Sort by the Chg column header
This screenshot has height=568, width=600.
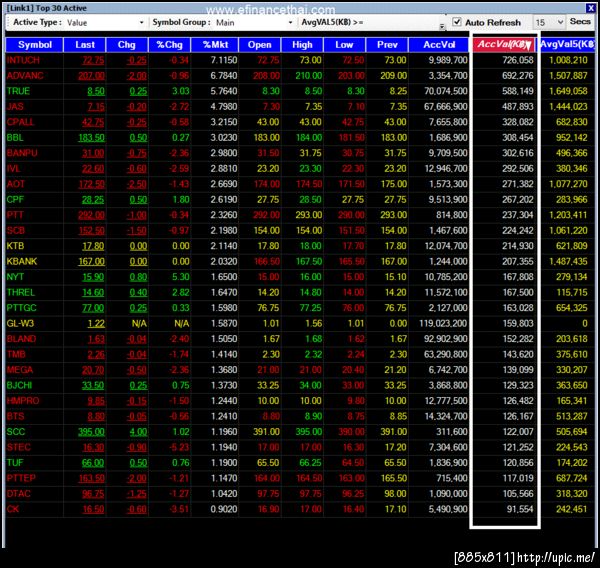pyautogui.click(x=127, y=45)
